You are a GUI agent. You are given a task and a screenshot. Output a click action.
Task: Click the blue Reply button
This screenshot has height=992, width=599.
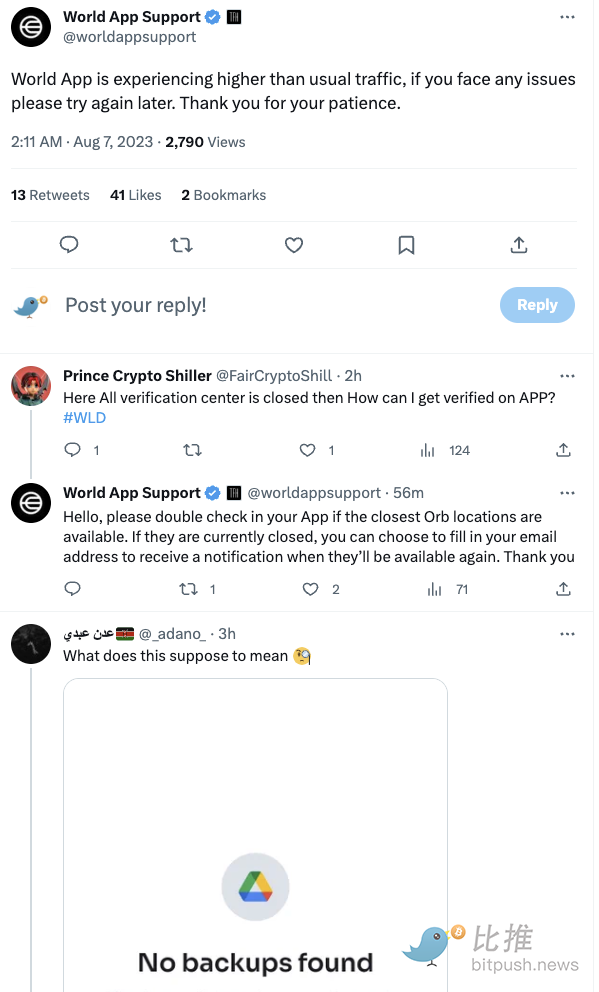pyautogui.click(x=537, y=305)
